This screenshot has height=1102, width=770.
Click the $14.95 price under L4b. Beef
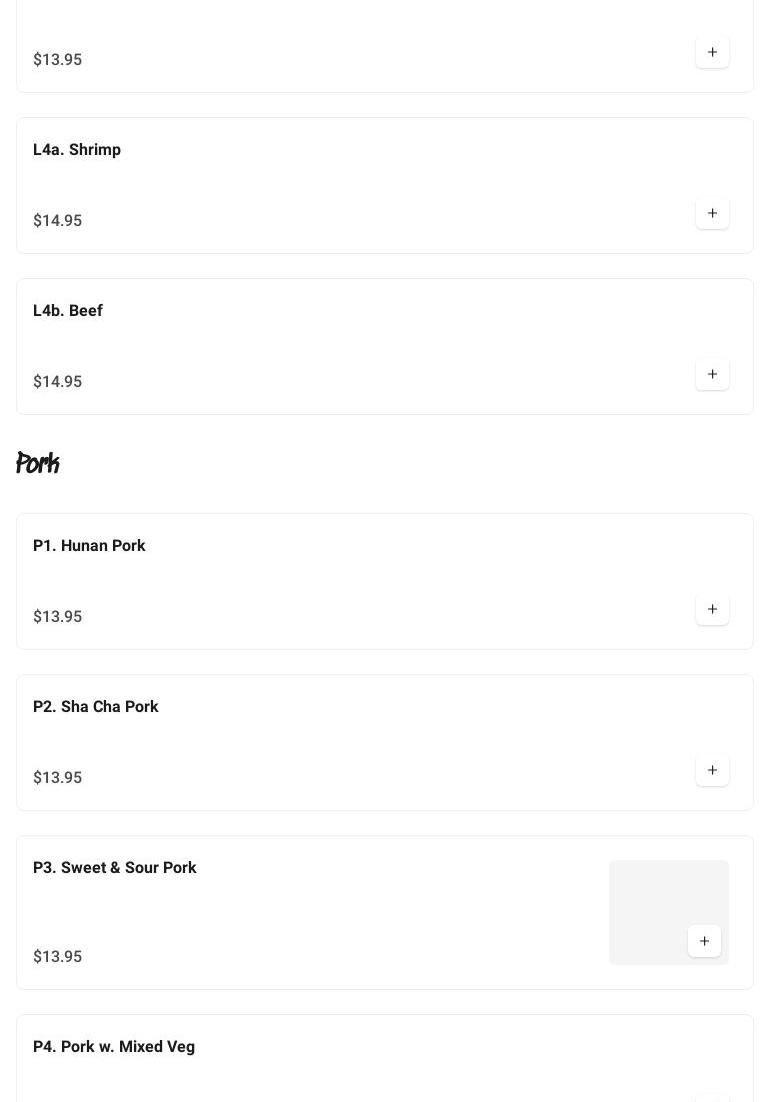(x=58, y=382)
